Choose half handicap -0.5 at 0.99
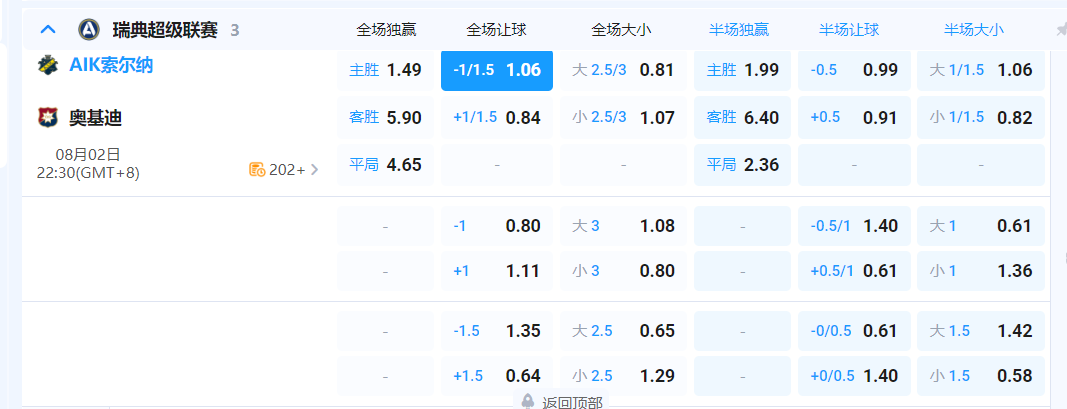Viewport: 1067px width, 409px height. click(x=854, y=70)
